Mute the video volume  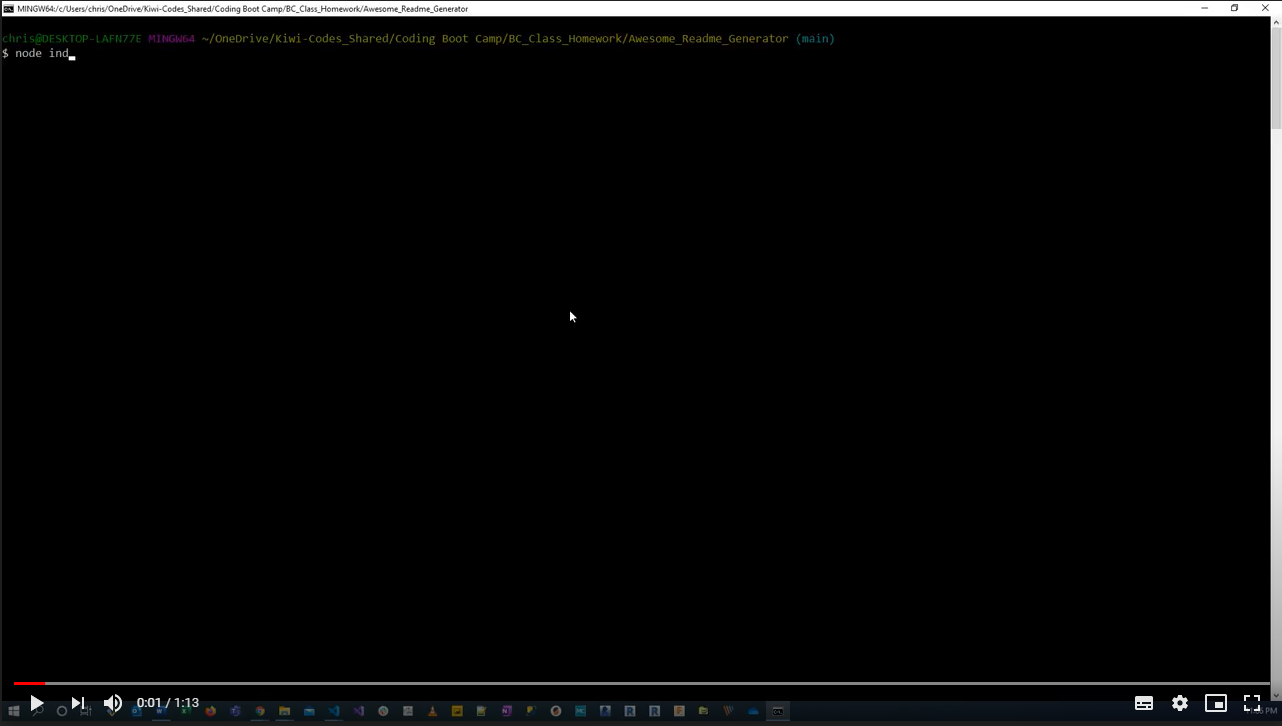pos(113,703)
